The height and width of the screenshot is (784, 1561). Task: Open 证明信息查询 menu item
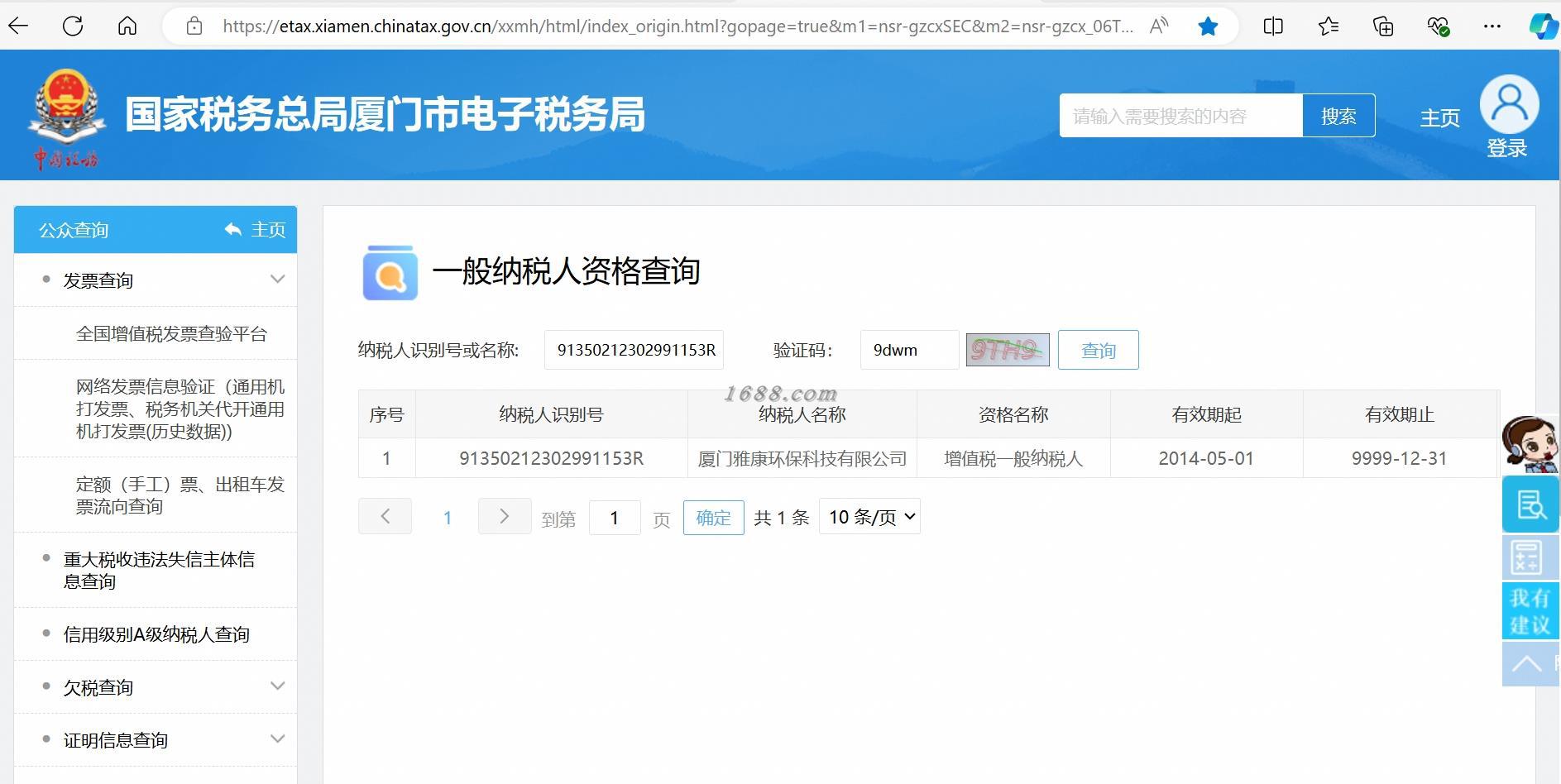click(x=115, y=740)
